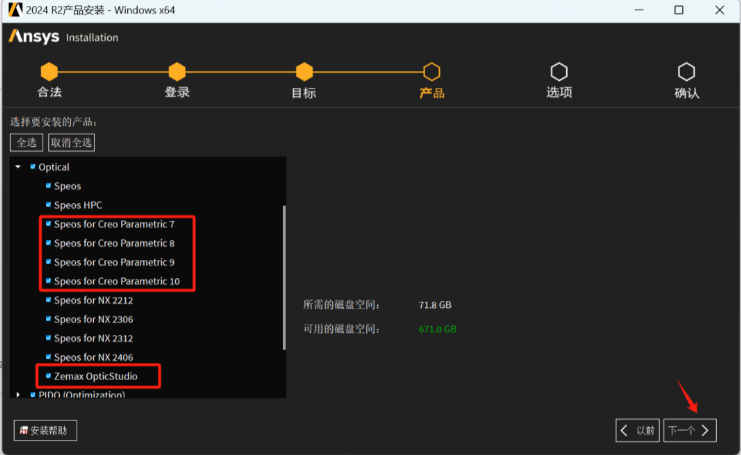Open 安装帮助 installation help

point(45,430)
